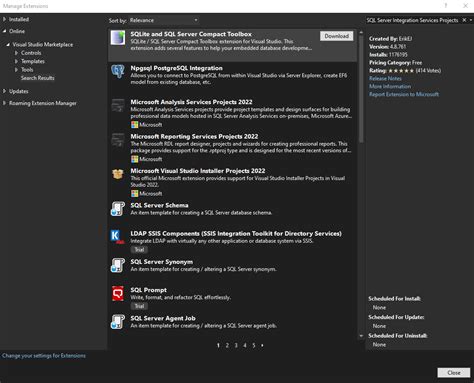Viewport: 474px width, 383px height.
Task: Go to results page 3
Action: [236, 345]
